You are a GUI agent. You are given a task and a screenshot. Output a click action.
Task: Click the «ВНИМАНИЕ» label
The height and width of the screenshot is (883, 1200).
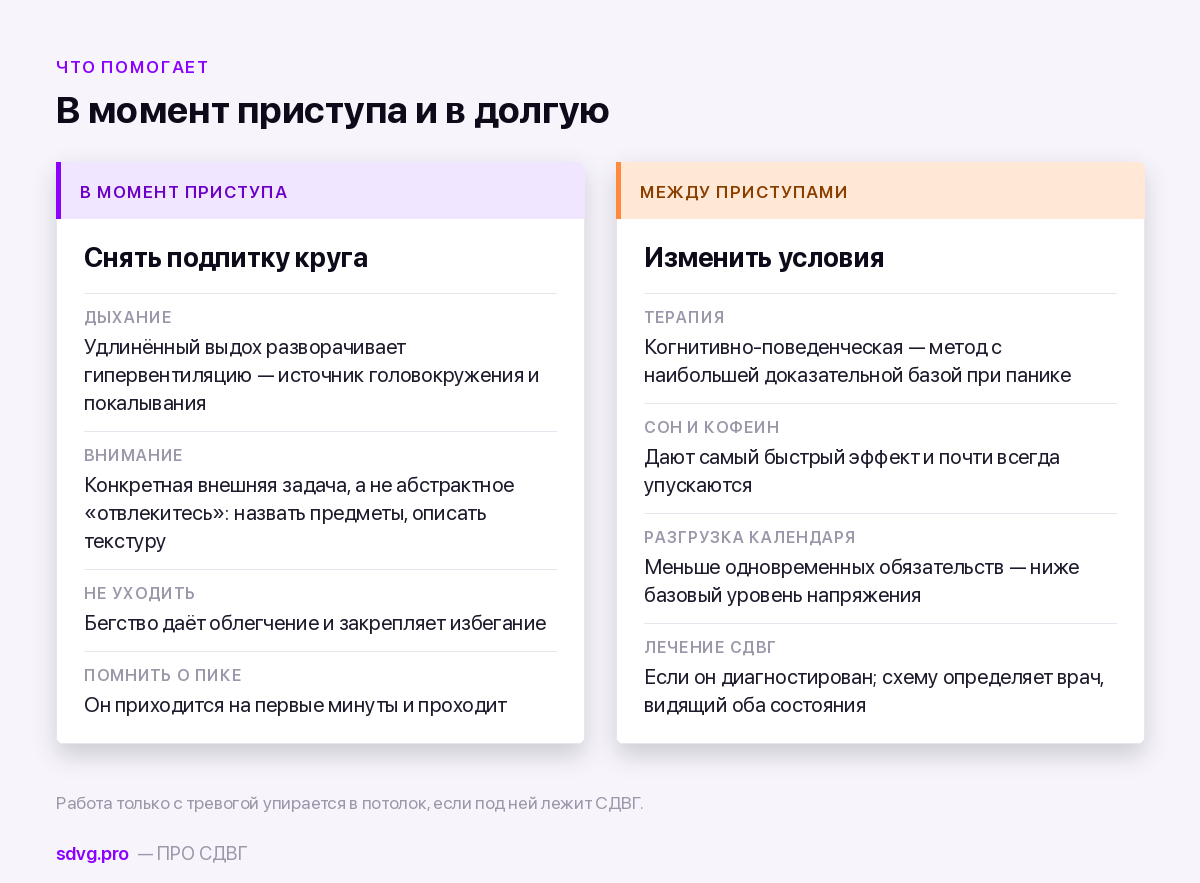[x=133, y=455]
